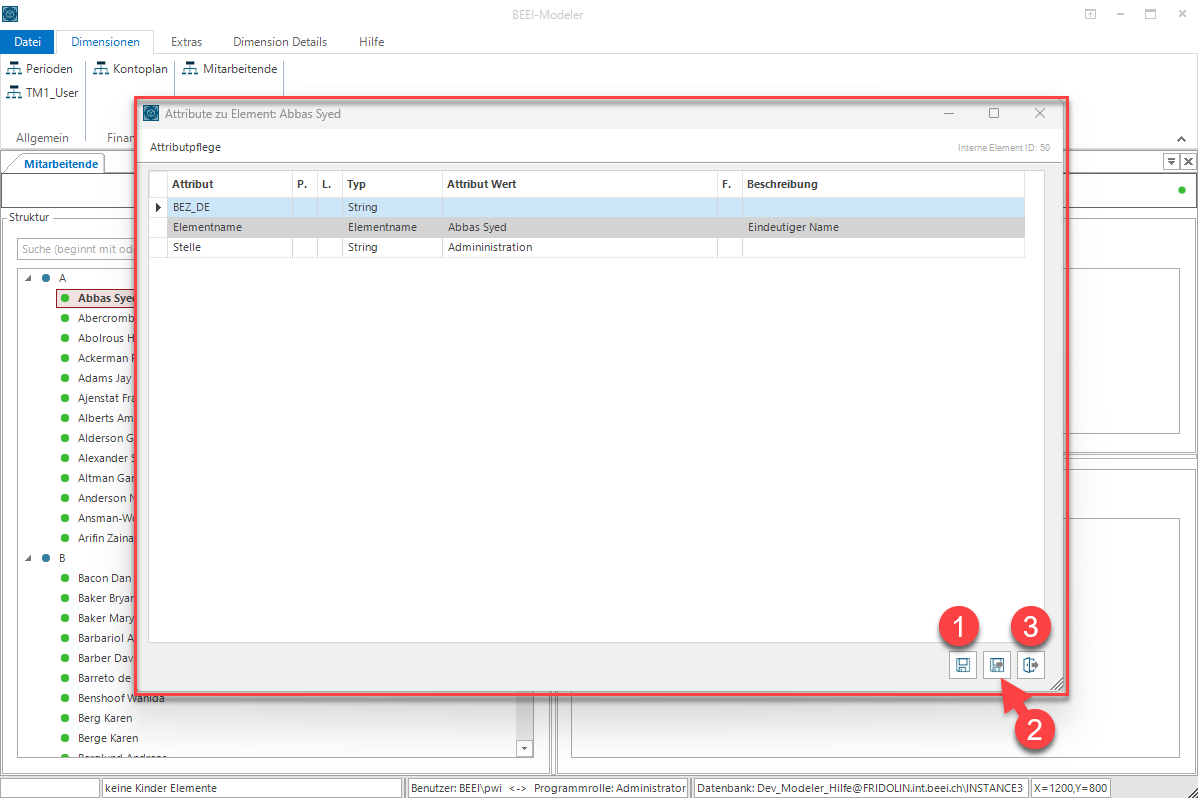Collapse the A group in the tree

click(28, 278)
